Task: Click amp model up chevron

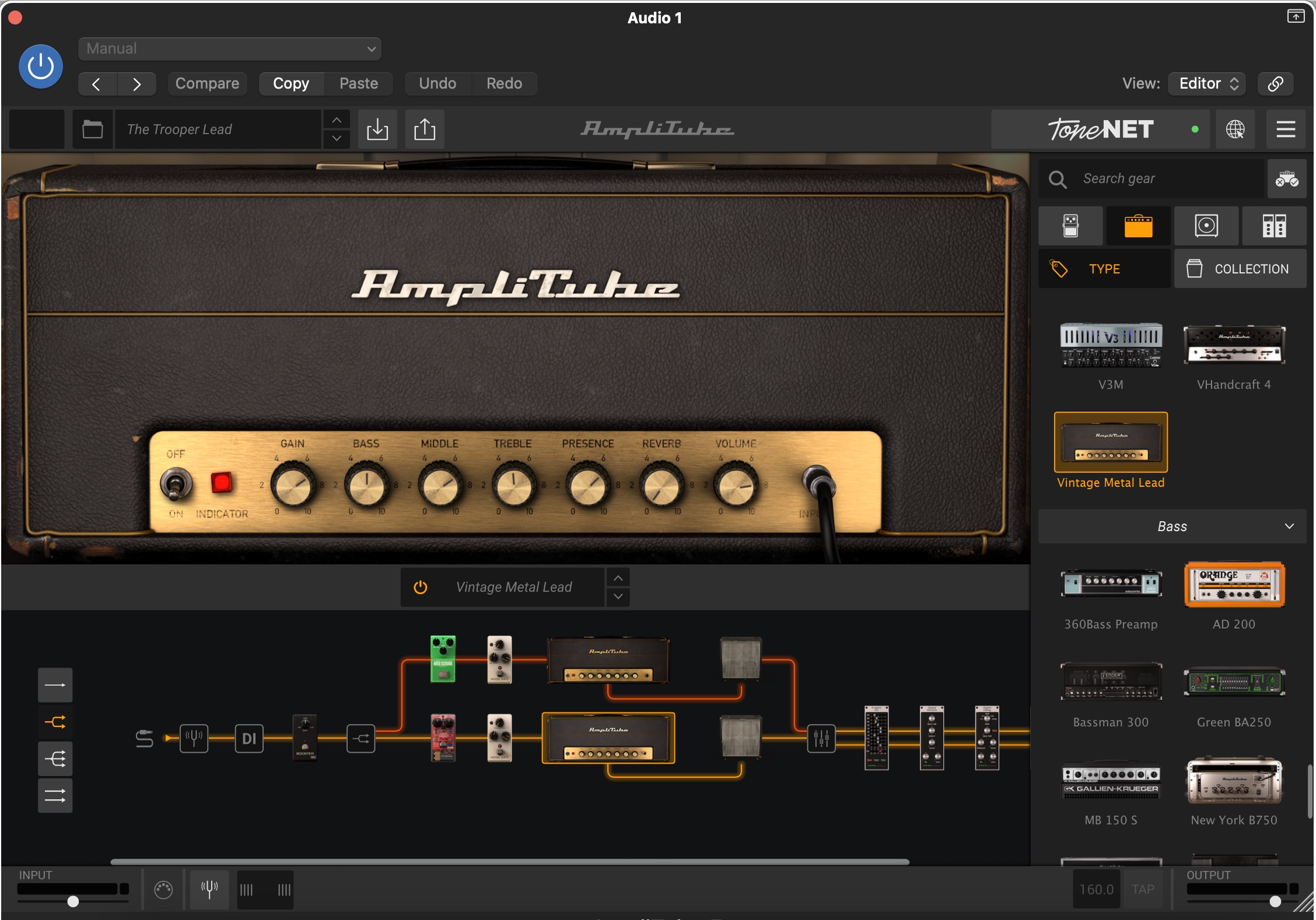Action: click(618, 578)
